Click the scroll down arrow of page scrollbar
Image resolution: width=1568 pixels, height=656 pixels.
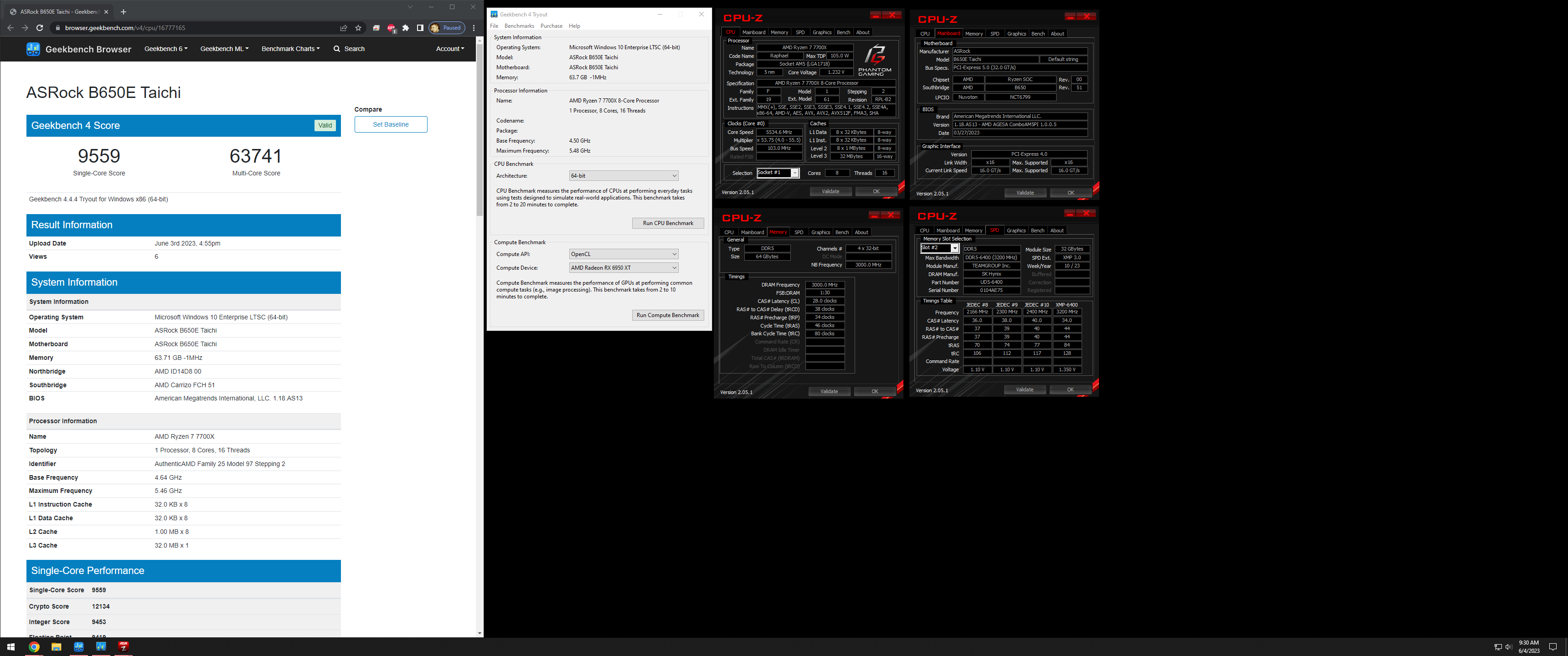coord(480,633)
